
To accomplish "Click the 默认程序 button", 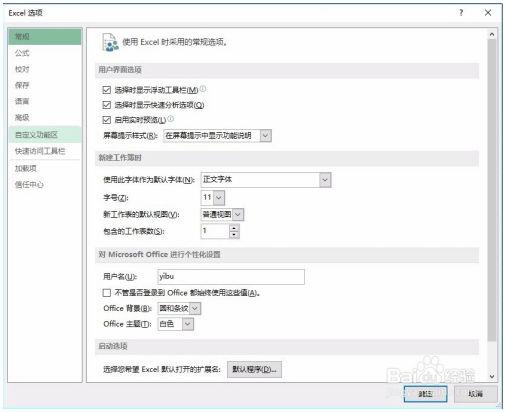I will (254, 369).
